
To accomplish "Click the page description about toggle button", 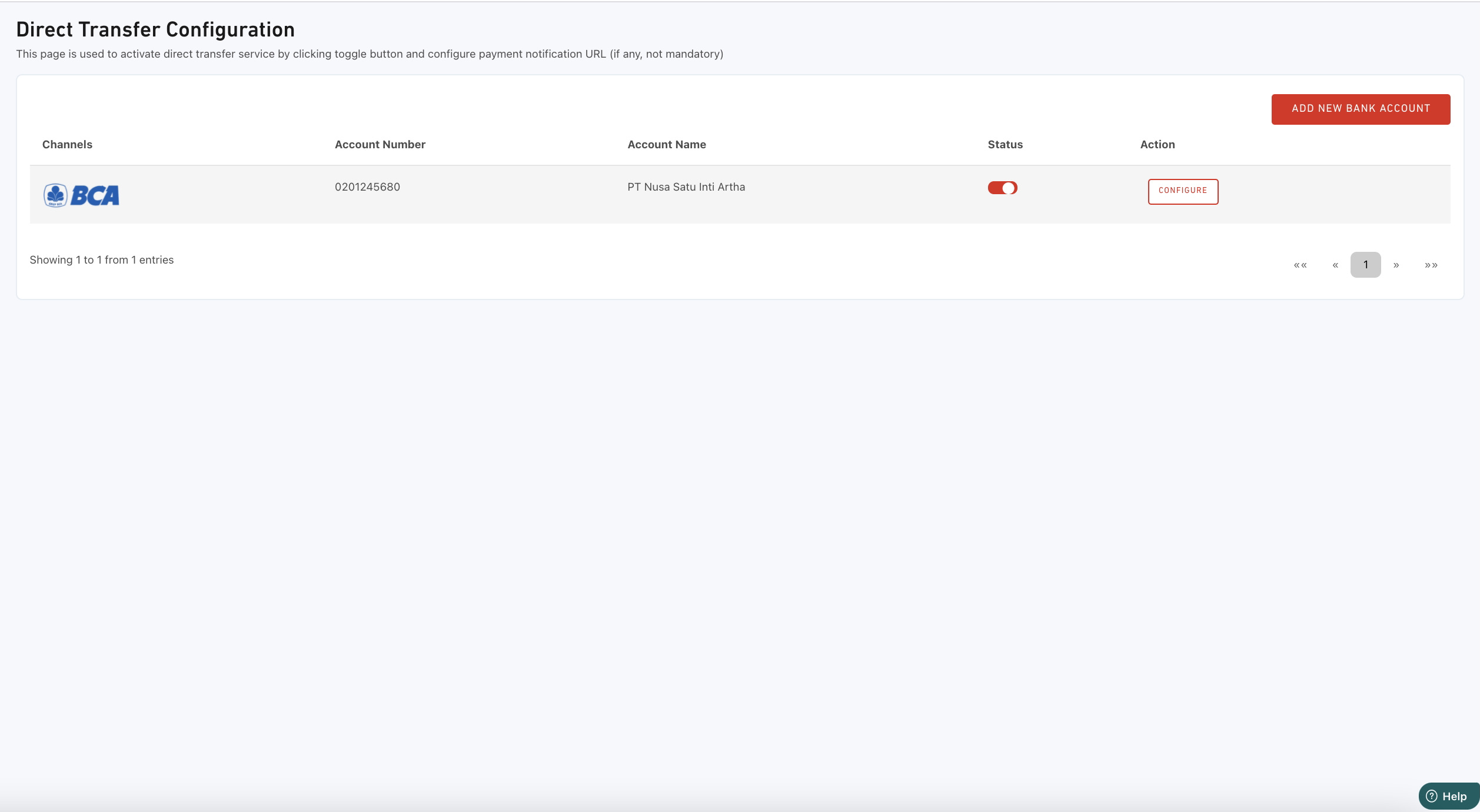I will pyautogui.click(x=370, y=54).
